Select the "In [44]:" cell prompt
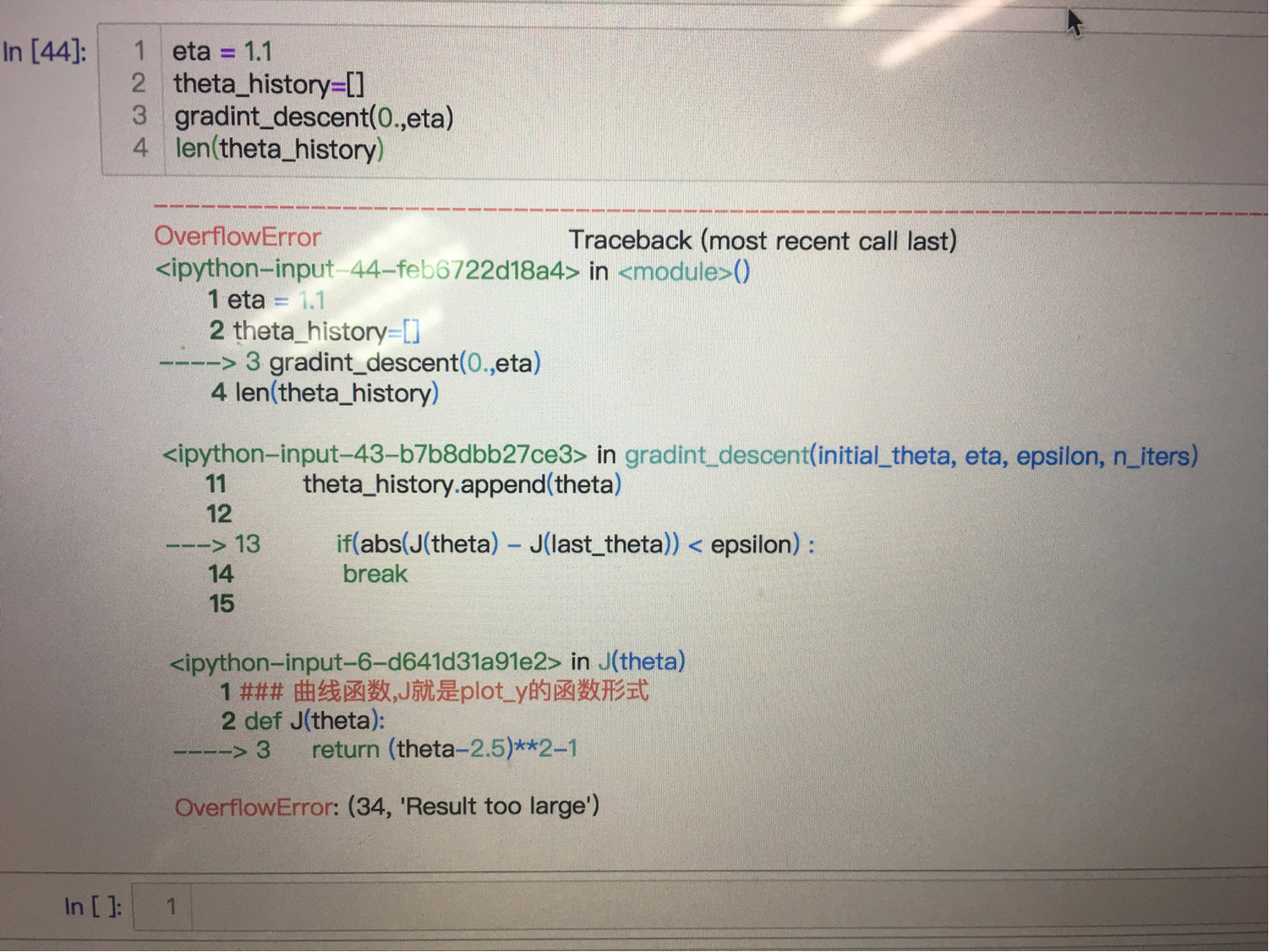This screenshot has height=952, width=1269. tap(45, 52)
